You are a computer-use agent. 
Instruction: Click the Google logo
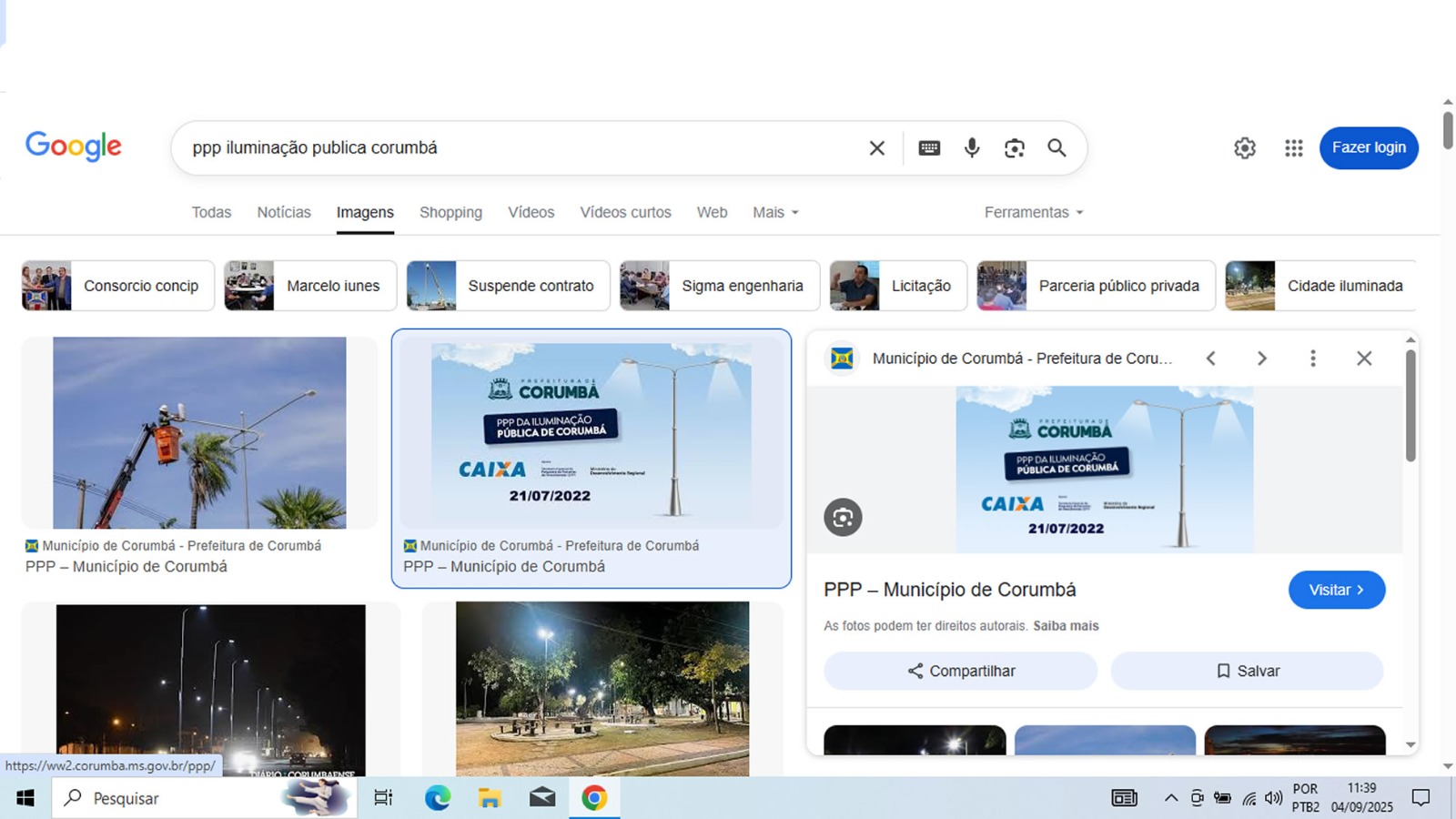(x=73, y=146)
